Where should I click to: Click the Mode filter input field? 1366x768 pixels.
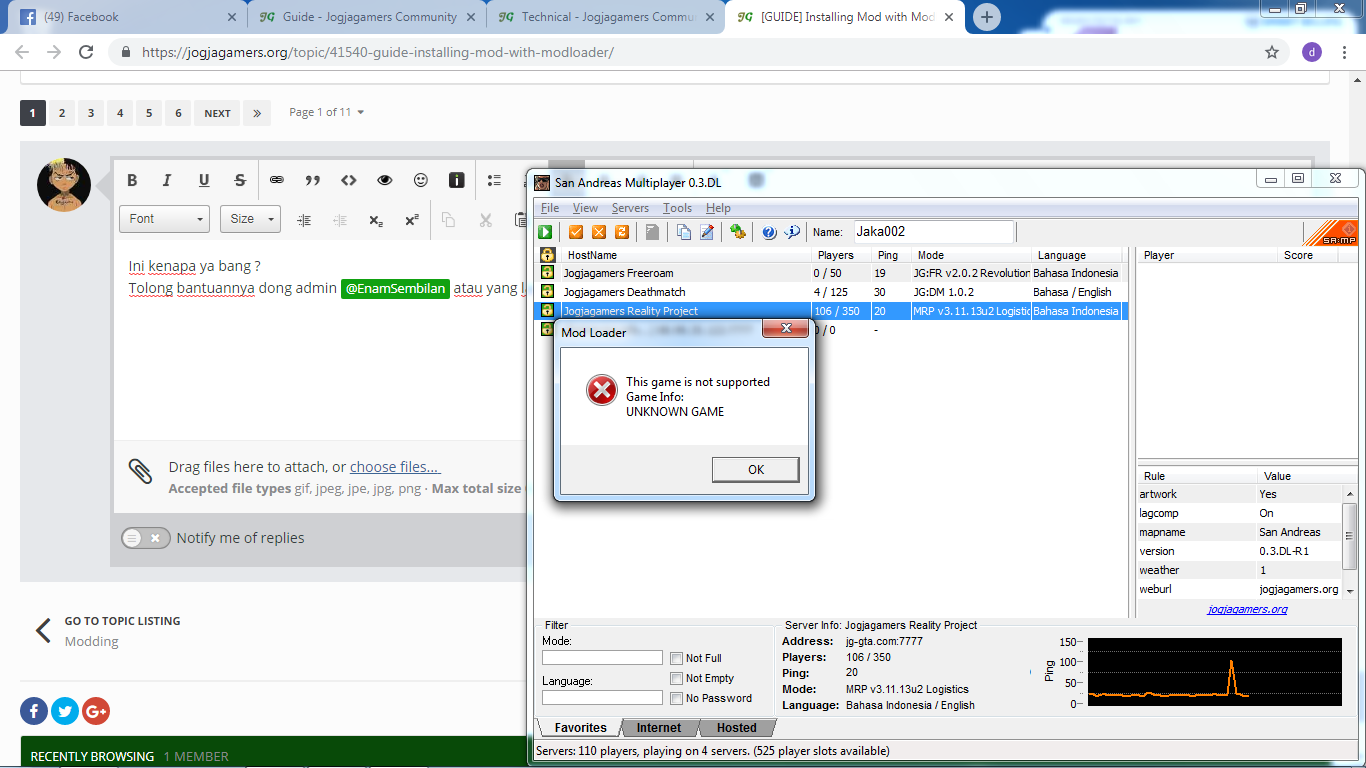tap(602, 658)
